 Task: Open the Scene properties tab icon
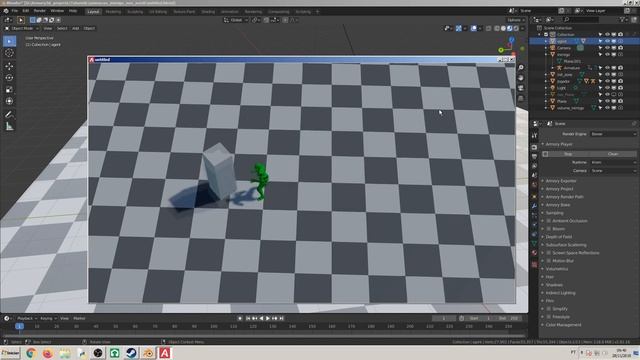534,176
